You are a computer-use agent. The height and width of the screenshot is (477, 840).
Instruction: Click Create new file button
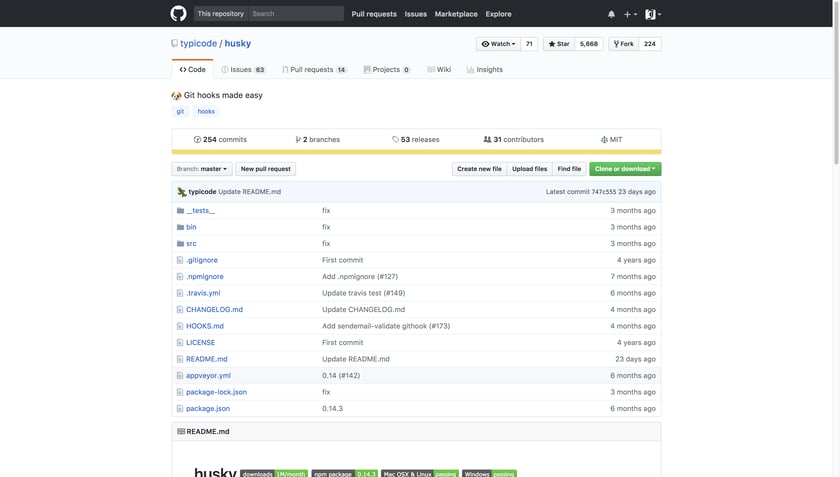(479, 169)
